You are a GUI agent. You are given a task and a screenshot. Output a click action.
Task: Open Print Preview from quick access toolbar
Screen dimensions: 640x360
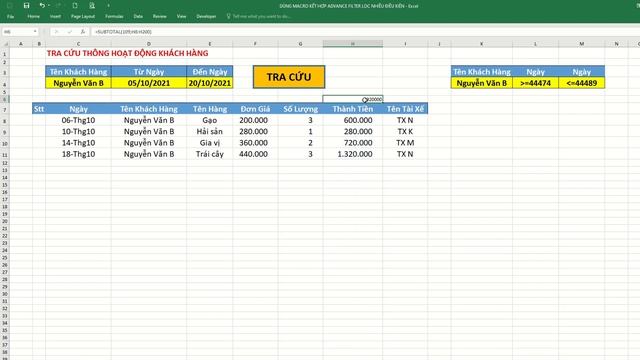click(92, 6)
